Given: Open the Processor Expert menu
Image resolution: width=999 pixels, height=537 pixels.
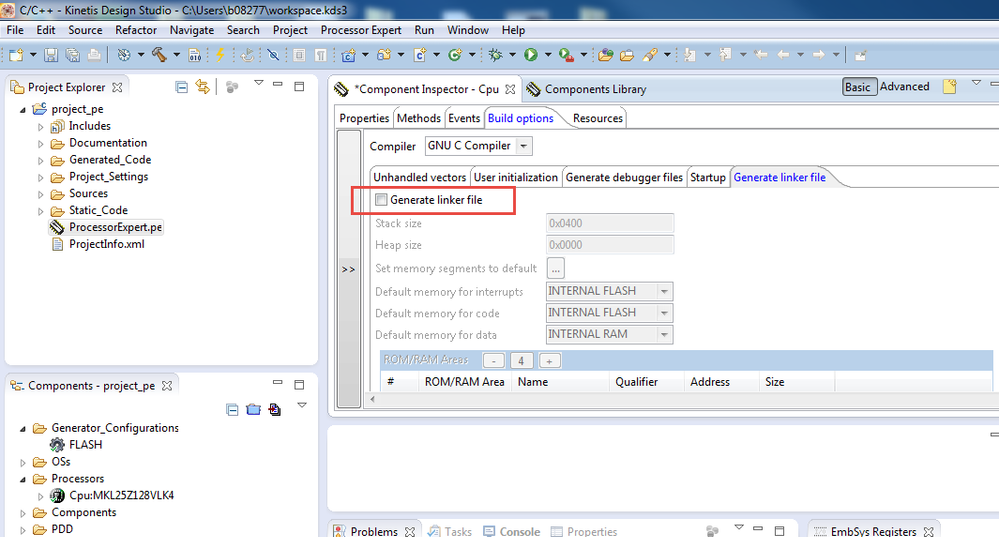Looking at the screenshot, I should tap(361, 30).
